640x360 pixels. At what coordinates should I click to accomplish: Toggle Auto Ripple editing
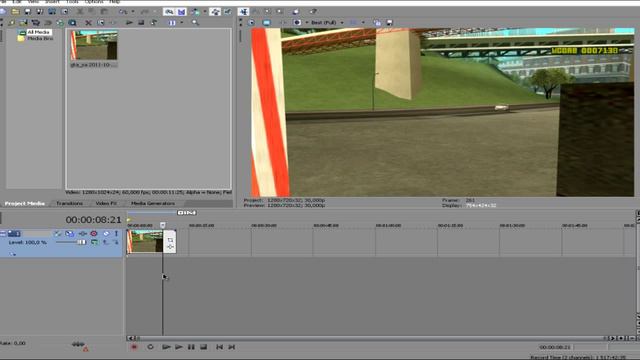195,11
